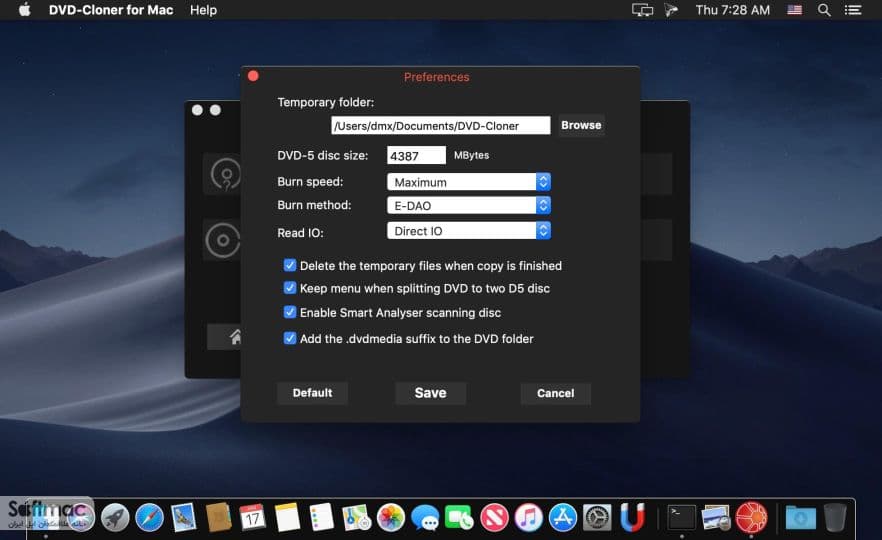Open Calendar showing 17 in dock
This screenshot has width=882, height=540.
(x=253, y=517)
